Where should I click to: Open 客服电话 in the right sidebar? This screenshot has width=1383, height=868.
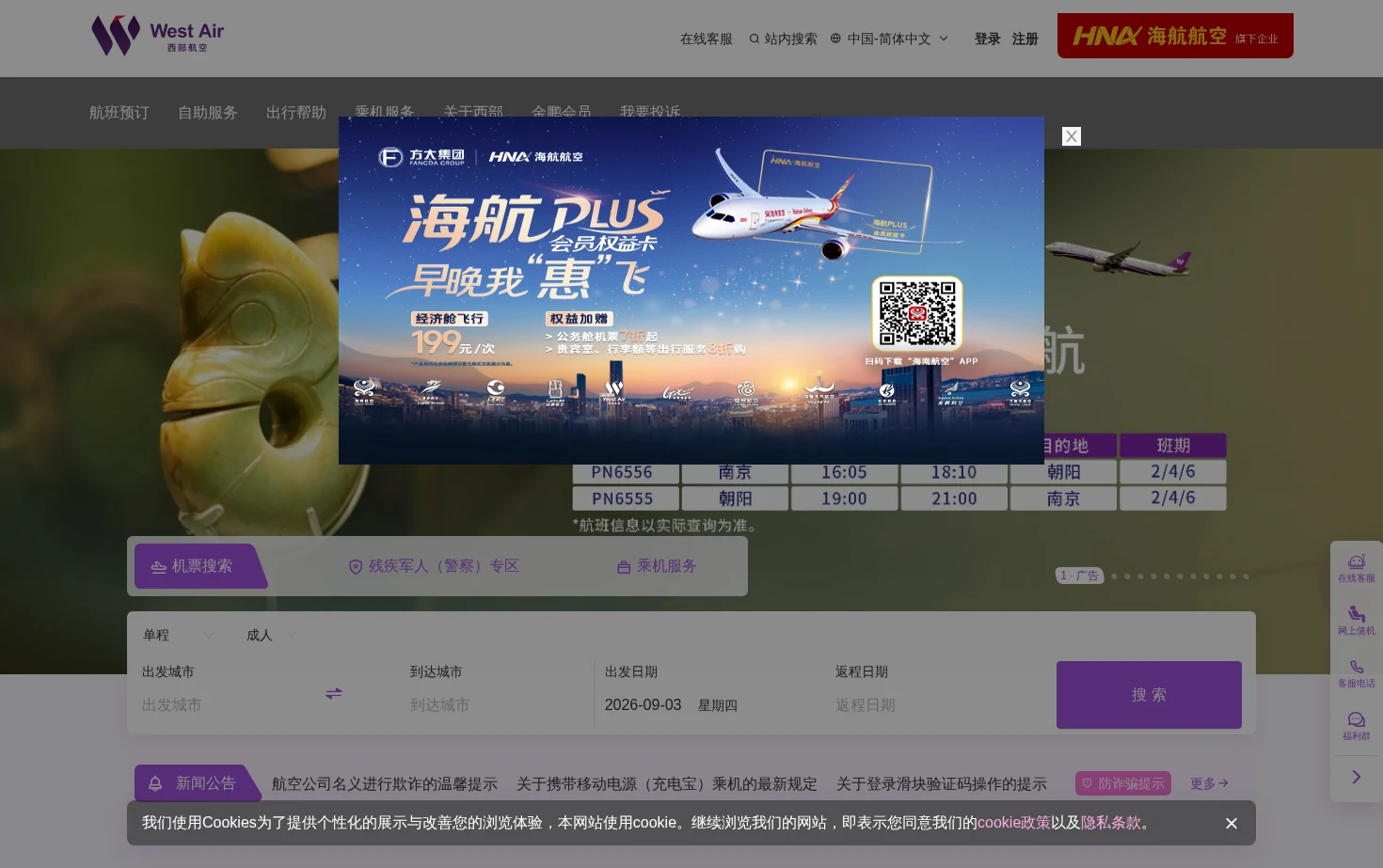tap(1357, 673)
